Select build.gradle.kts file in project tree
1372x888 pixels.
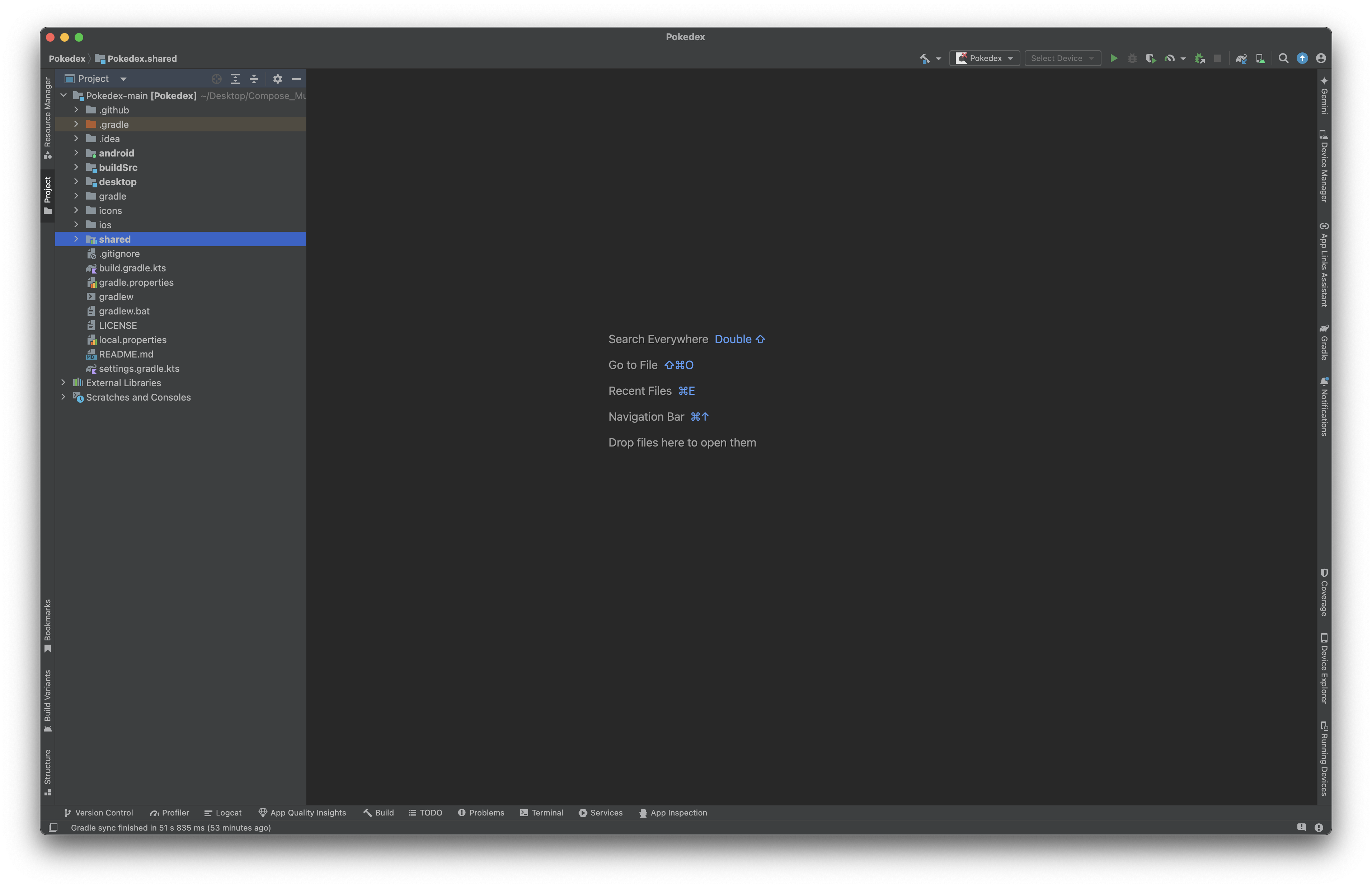(132, 268)
